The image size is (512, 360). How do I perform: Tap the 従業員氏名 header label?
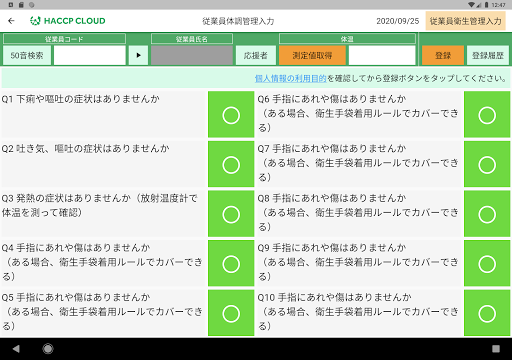coord(192,39)
